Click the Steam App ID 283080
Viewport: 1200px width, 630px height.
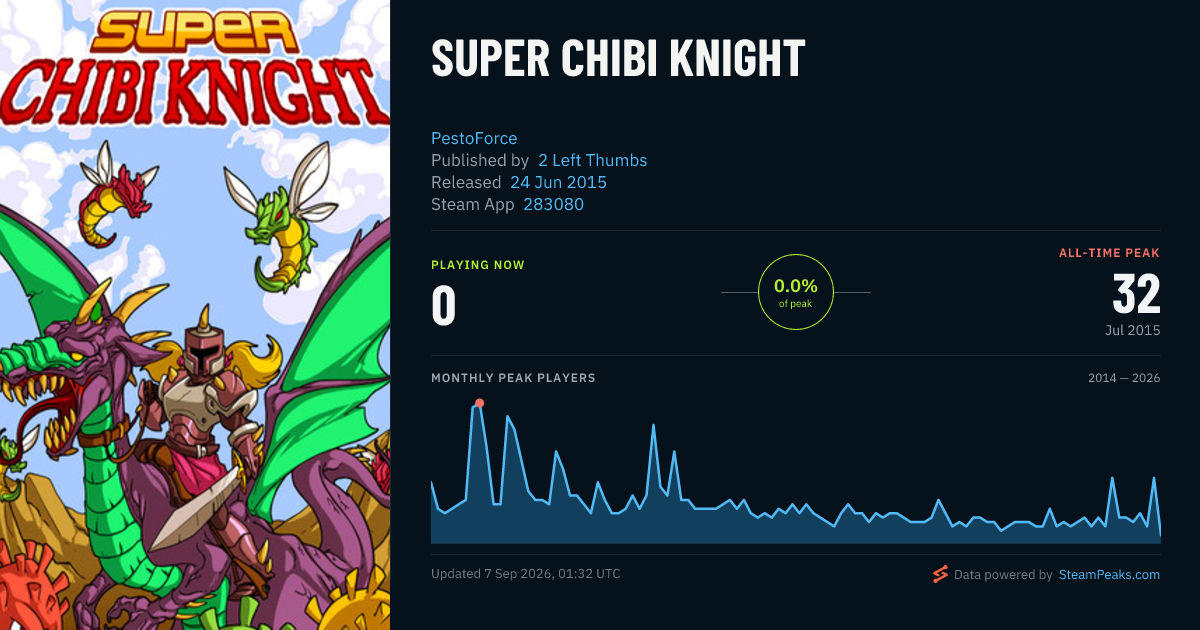[554, 204]
